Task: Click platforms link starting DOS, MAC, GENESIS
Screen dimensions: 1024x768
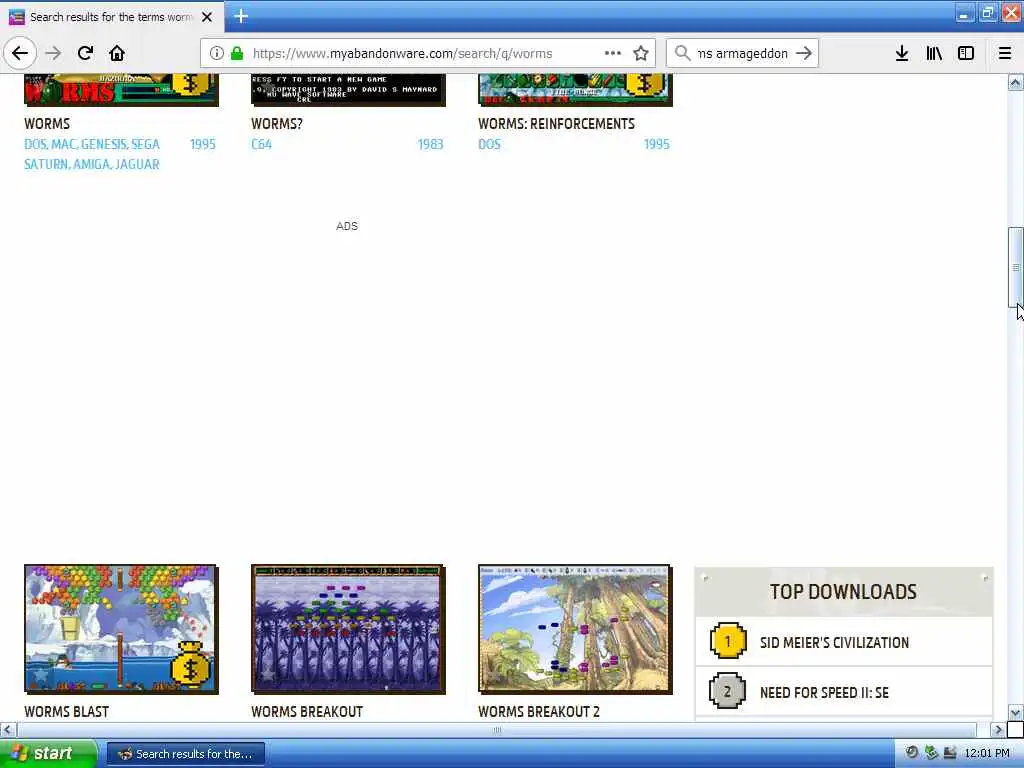Action: (x=92, y=154)
